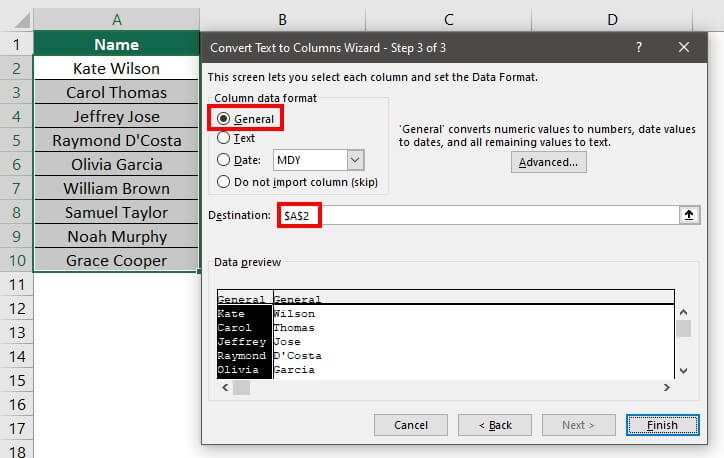724x458 pixels.
Task: Select row 2 header
Action: point(17,68)
